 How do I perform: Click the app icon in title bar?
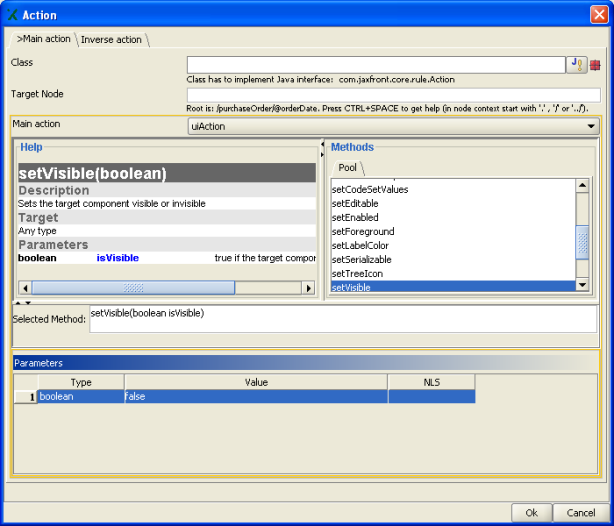[x=11, y=15]
